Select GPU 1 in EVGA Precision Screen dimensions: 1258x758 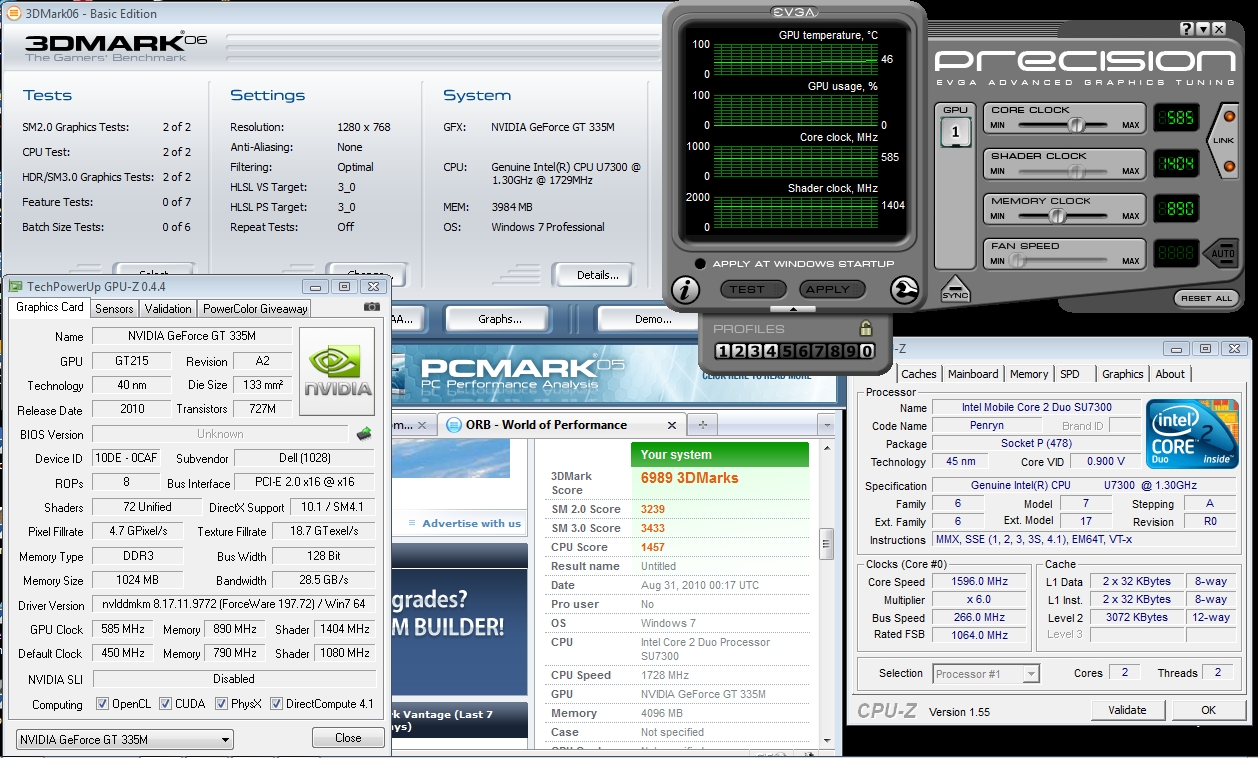(x=955, y=132)
